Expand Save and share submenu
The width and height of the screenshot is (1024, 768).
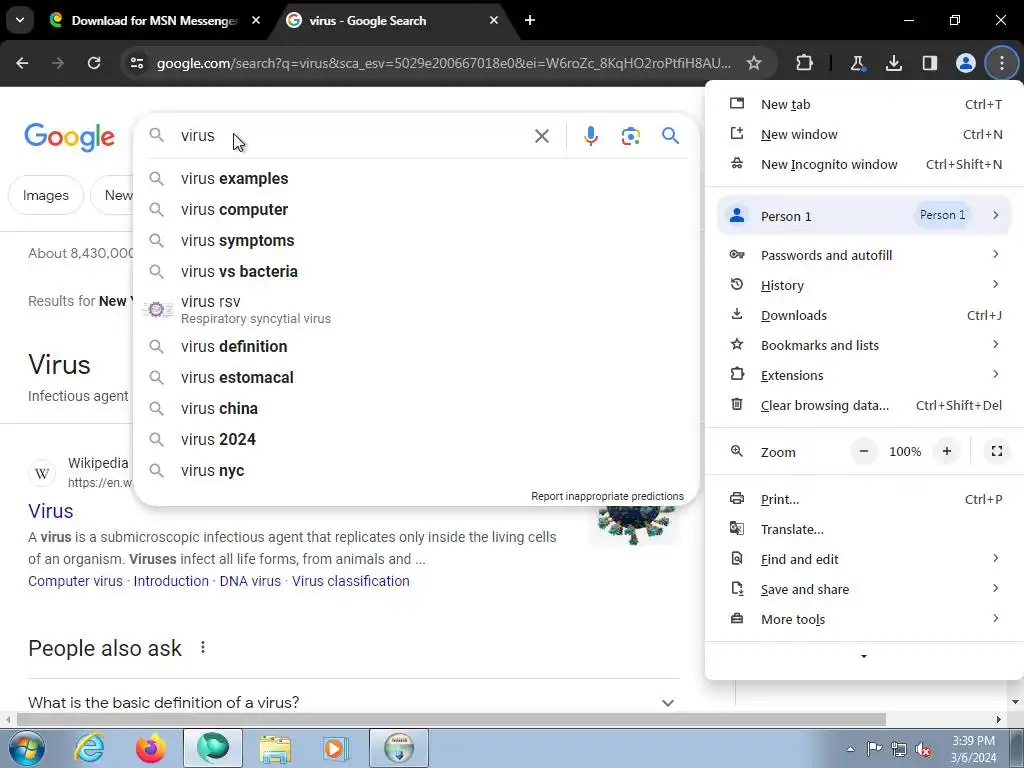(x=864, y=590)
